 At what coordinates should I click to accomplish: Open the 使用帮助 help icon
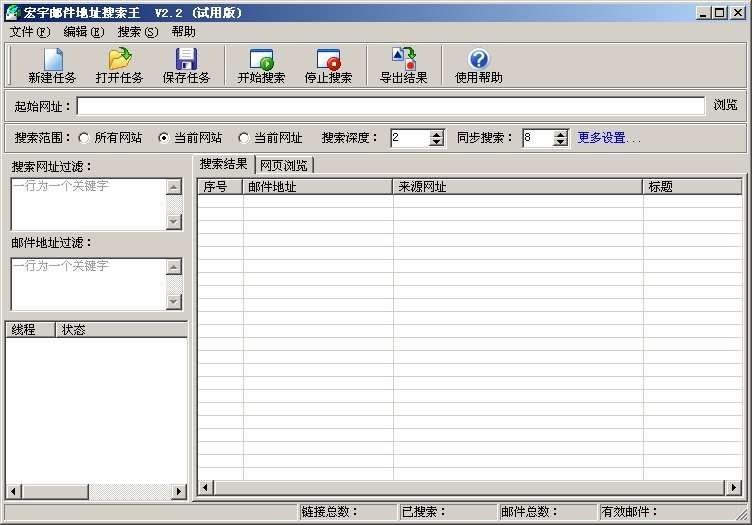tap(479, 59)
